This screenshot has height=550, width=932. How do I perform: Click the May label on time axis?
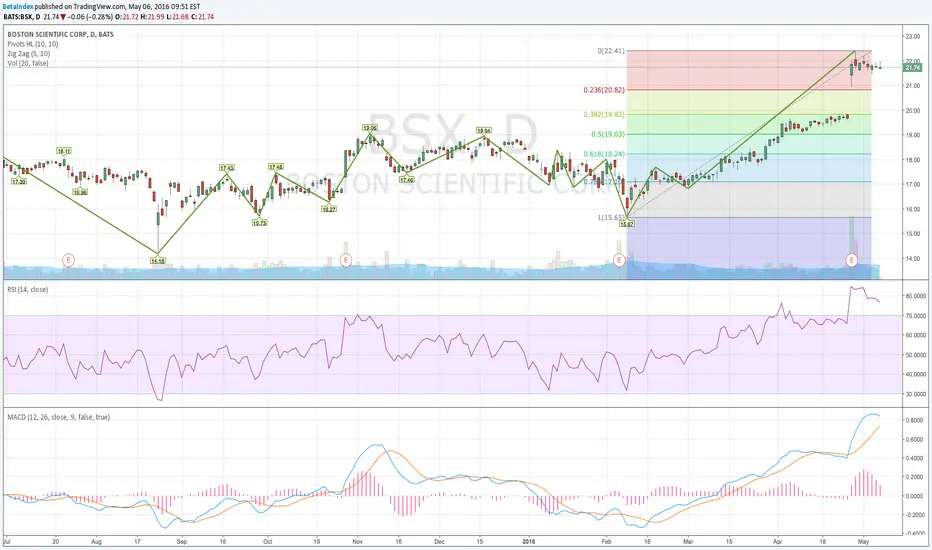click(864, 542)
